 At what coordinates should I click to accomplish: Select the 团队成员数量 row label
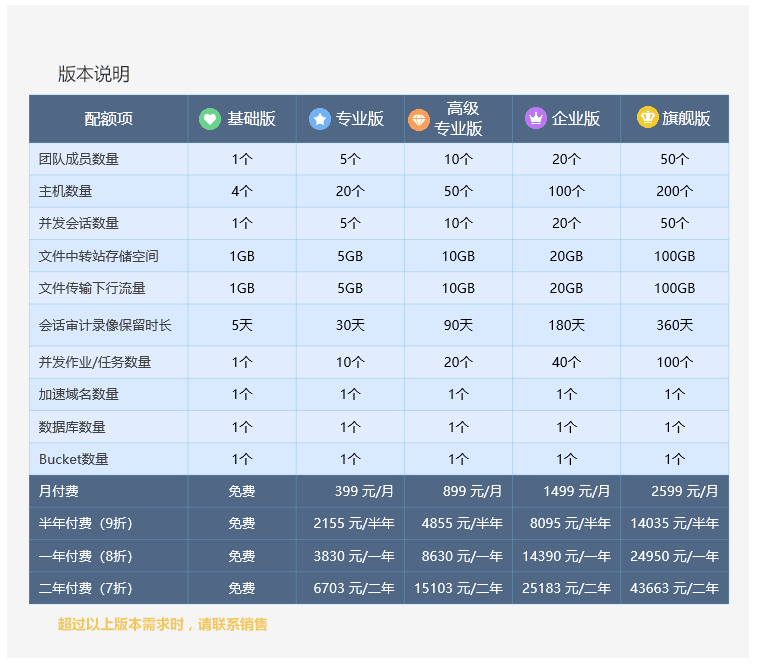click(x=78, y=159)
